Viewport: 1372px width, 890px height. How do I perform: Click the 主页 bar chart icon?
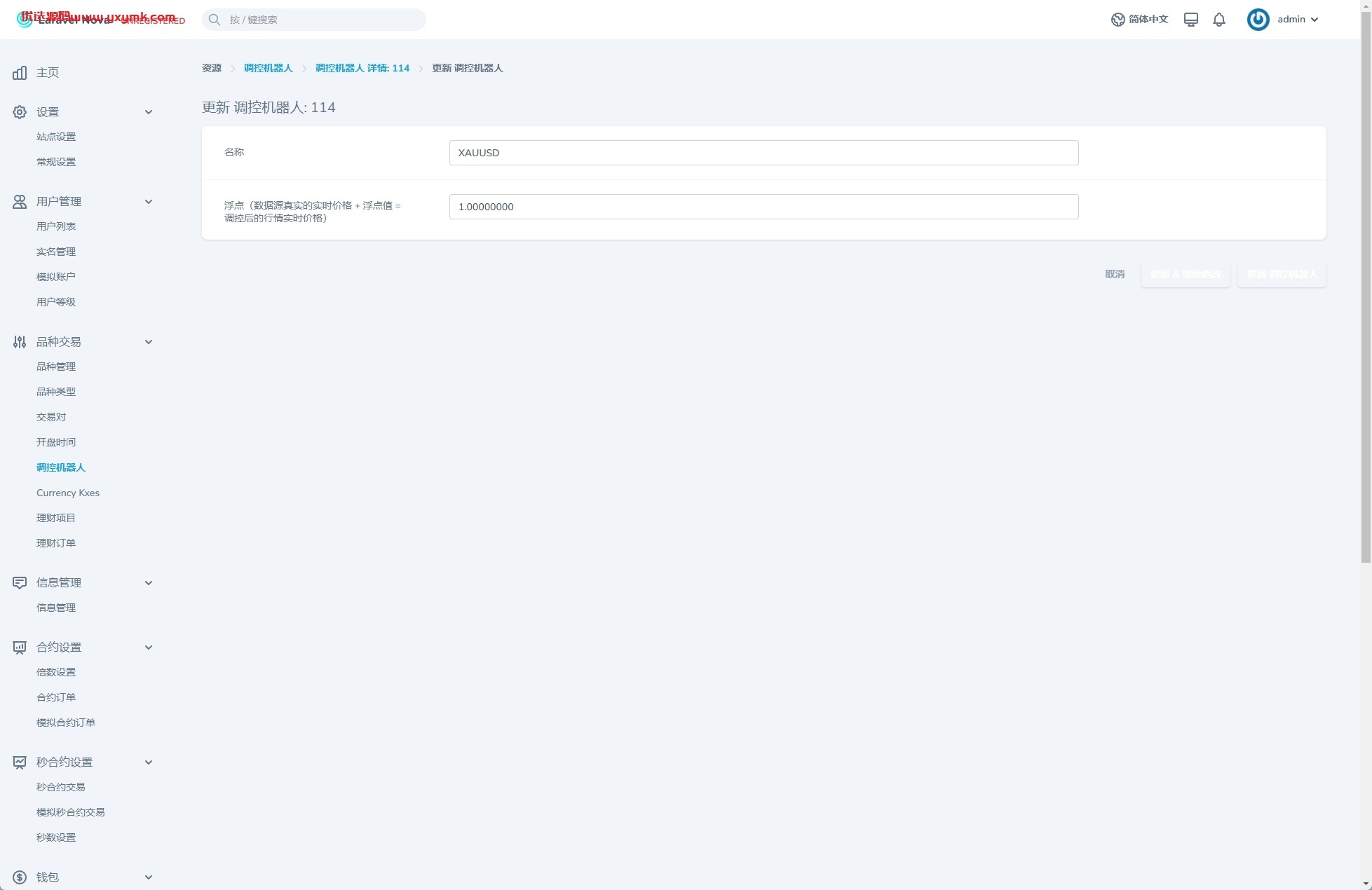point(20,73)
